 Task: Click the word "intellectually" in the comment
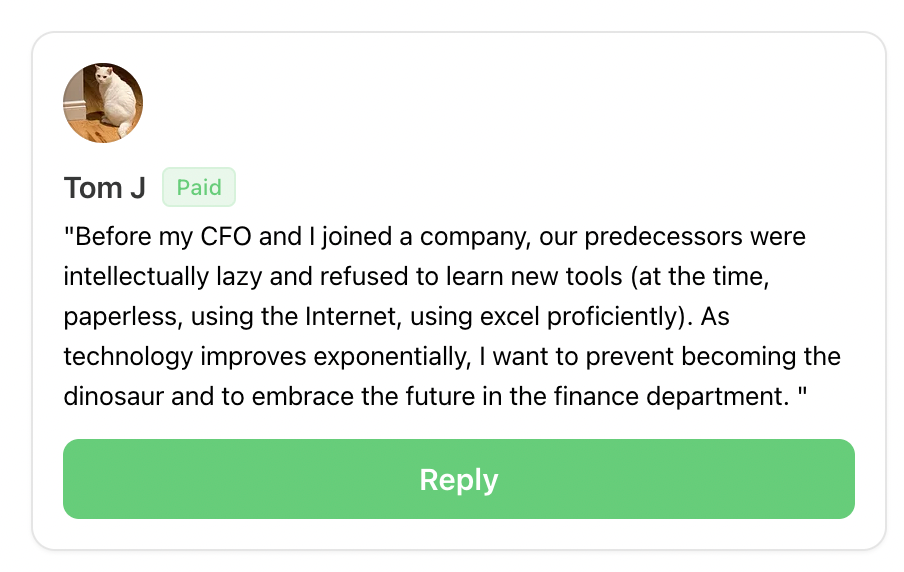pos(136,277)
